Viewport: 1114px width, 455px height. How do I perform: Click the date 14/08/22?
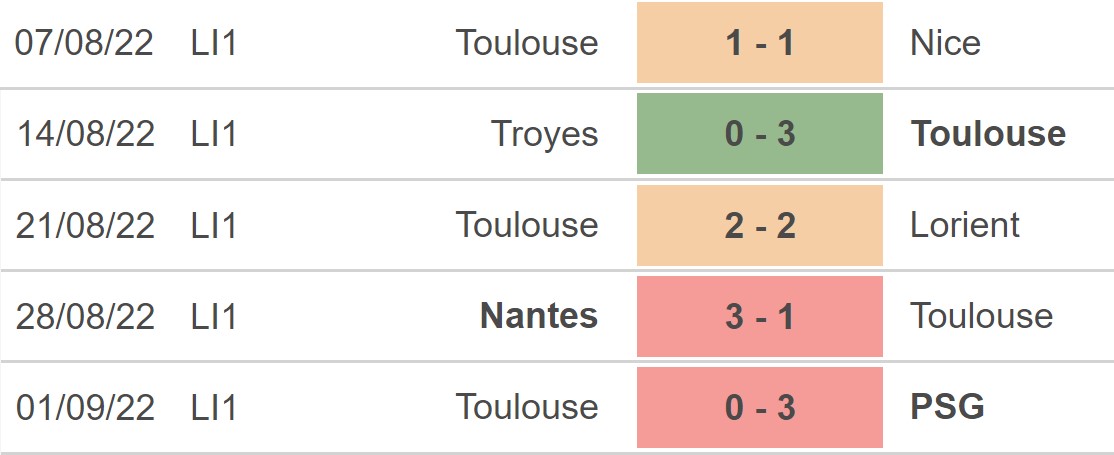[85, 134]
